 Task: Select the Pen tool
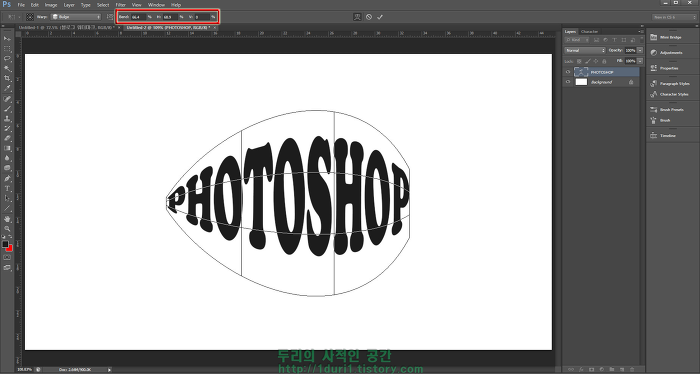[x=7, y=178]
